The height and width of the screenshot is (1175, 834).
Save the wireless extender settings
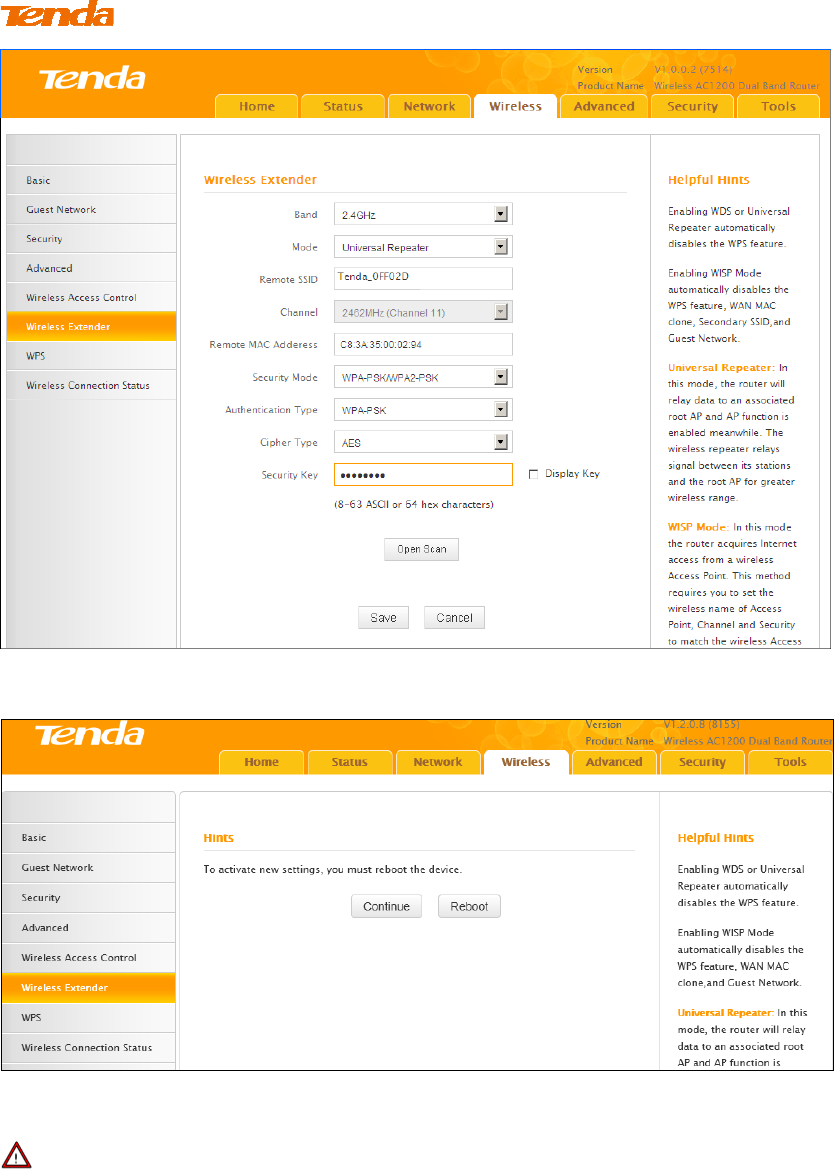(x=383, y=617)
